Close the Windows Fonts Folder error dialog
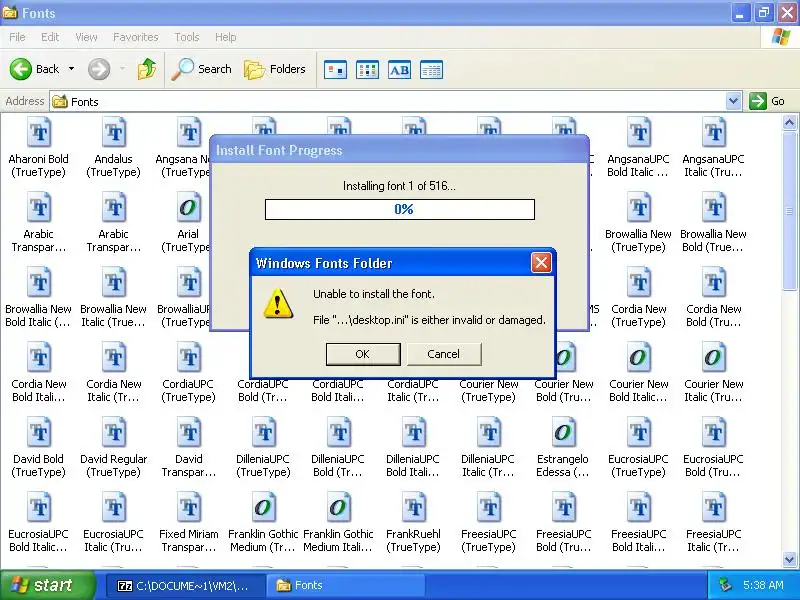This screenshot has height=600, width=800. [x=541, y=263]
